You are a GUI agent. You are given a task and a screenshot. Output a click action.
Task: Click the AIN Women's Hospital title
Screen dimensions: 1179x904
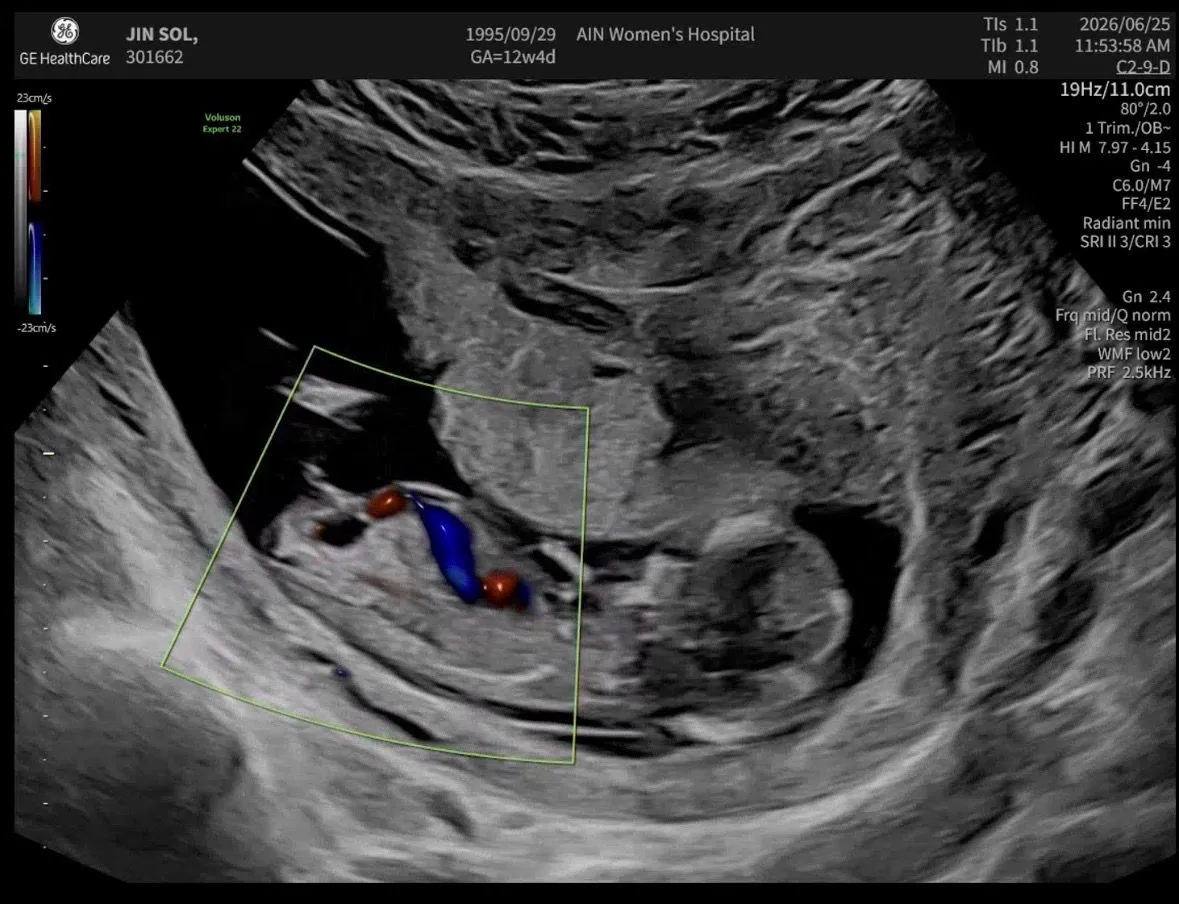point(665,35)
